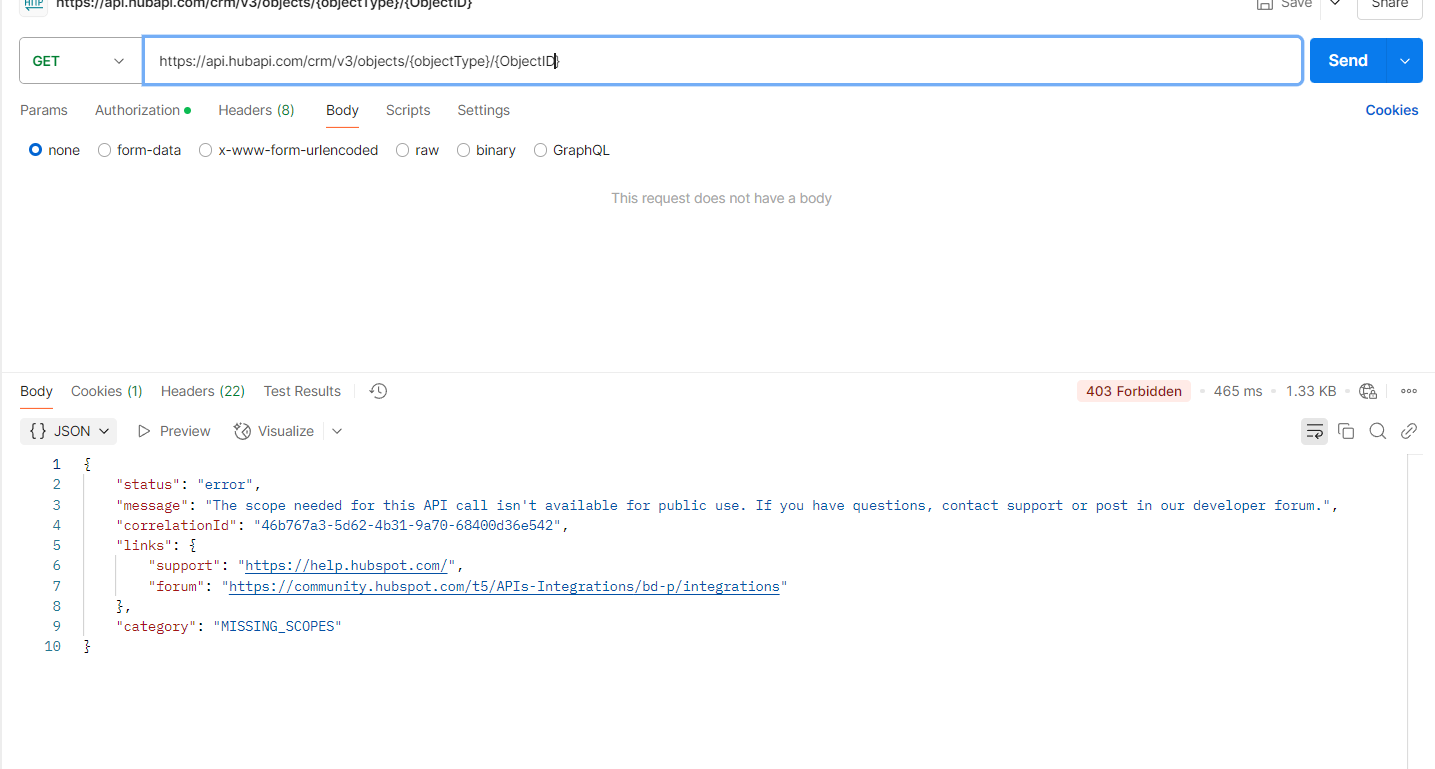Switch to the Headers (22) response tab
This screenshot has height=769, width=1435.
point(202,391)
